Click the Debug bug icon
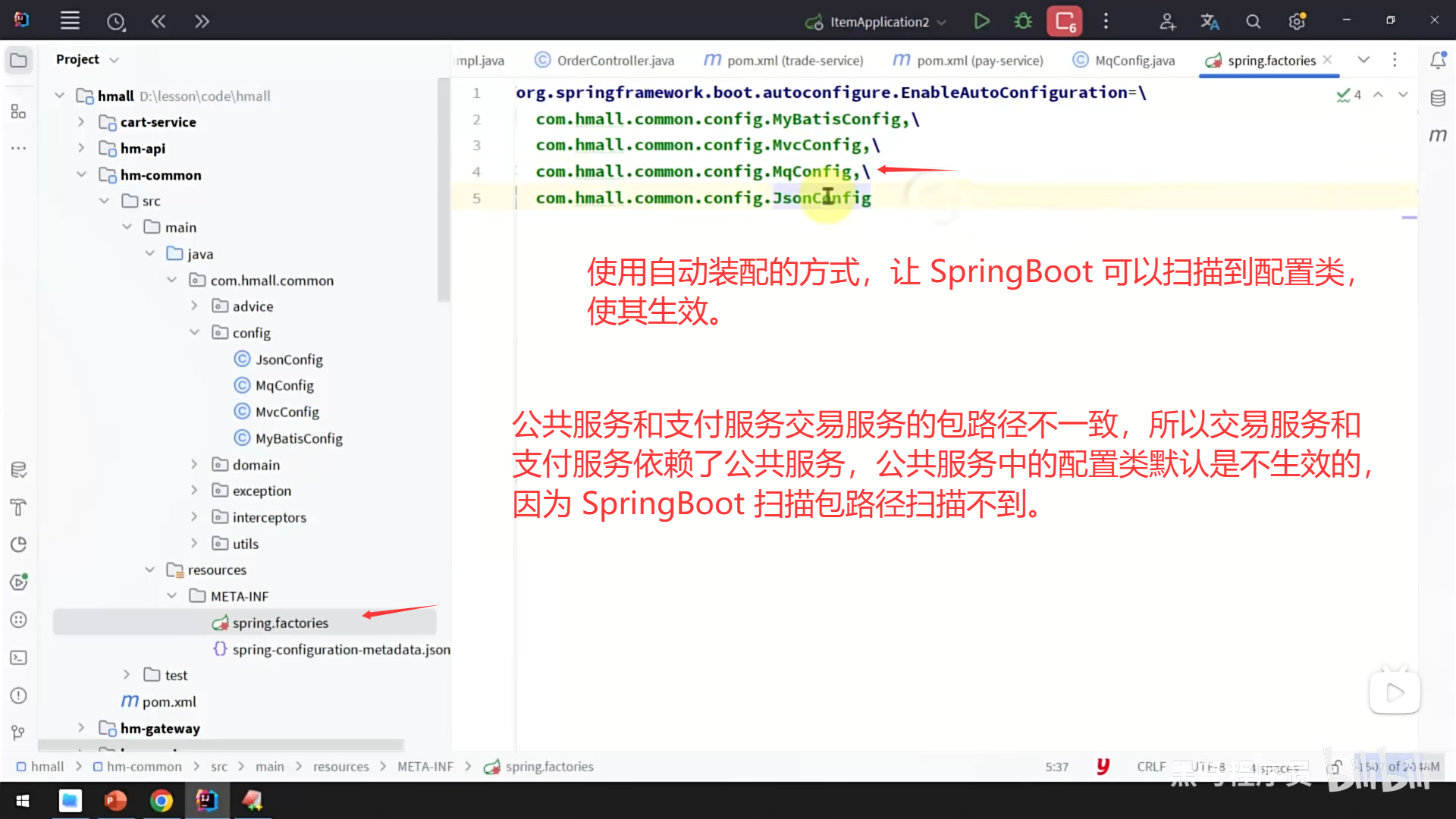The image size is (1456, 819). (x=1023, y=21)
